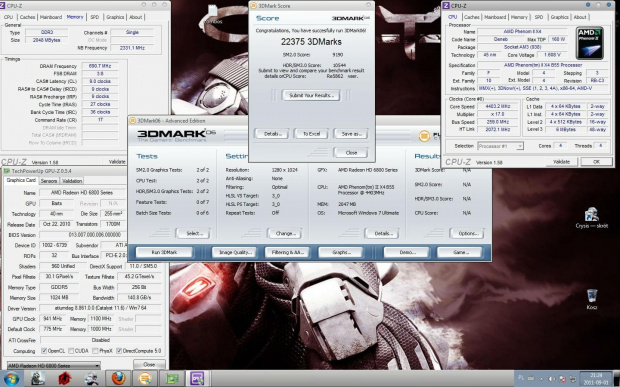Click the right CPU-Z window title icon
Screen dimensions: 620x387
point(446,6)
